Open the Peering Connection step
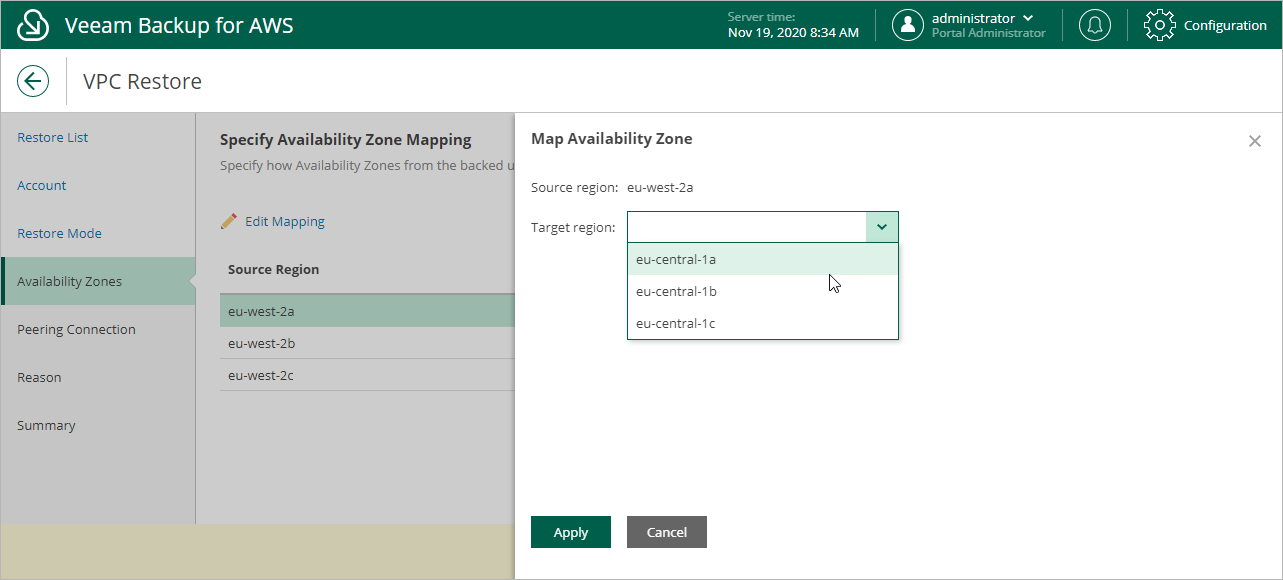Image resolution: width=1283 pixels, height=580 pixels. [76, 329]
